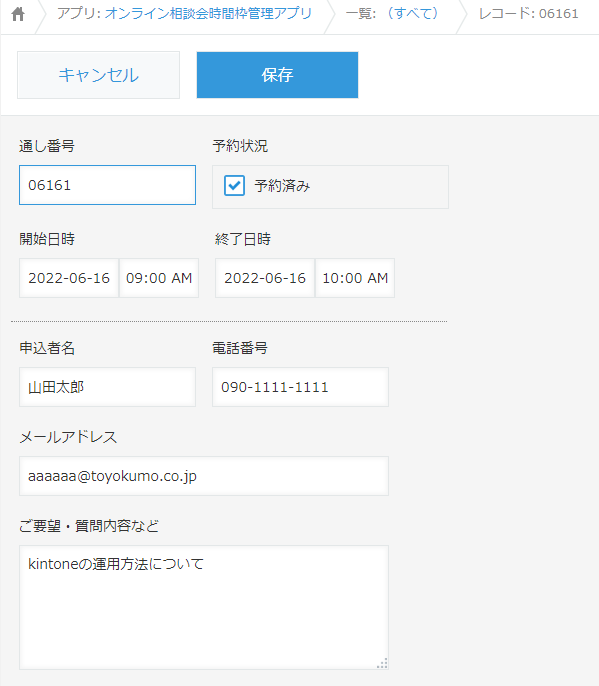The image size is (599, 686).
Task: Click the blue 保存 button
Action: pos(277,75)
